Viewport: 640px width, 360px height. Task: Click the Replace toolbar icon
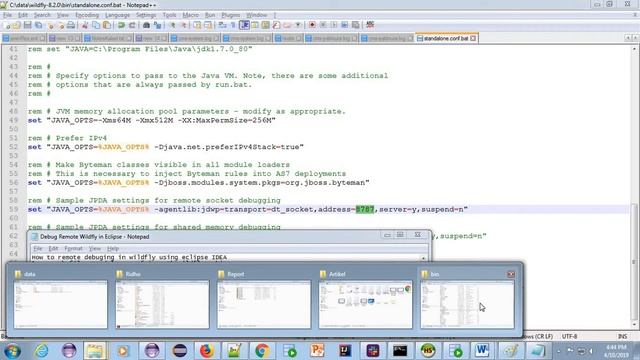pyautogui.click(x=157, y=25)
